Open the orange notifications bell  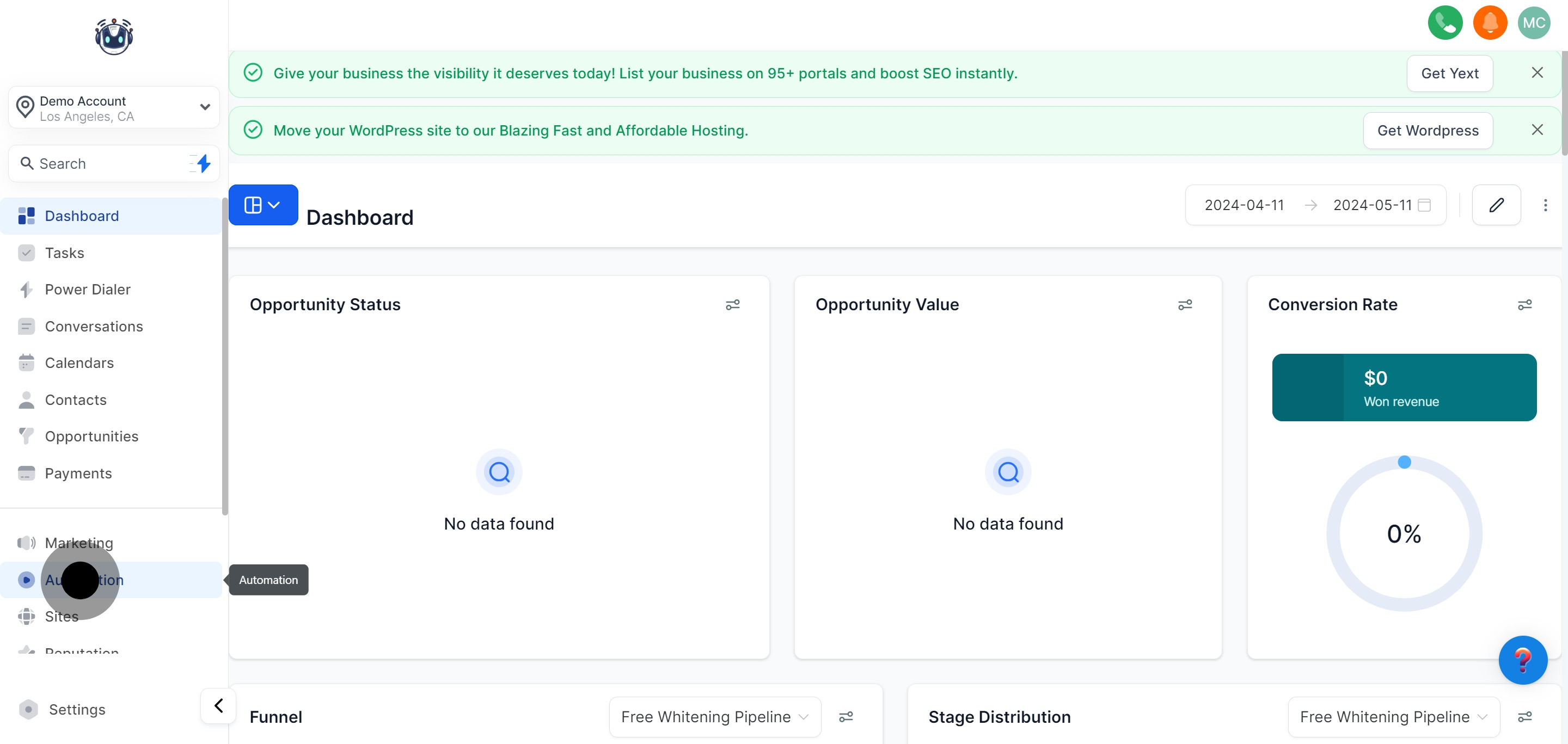click(x=1490, y=22)
